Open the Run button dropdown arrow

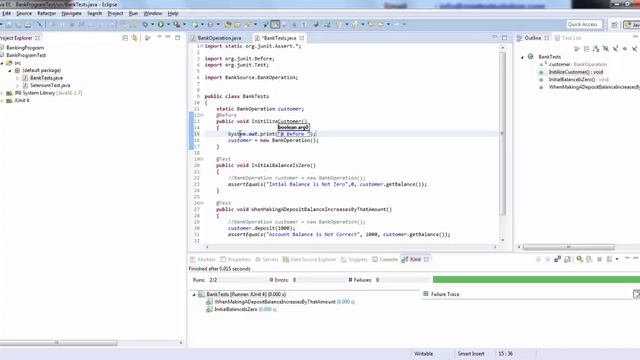click(168, 24)
